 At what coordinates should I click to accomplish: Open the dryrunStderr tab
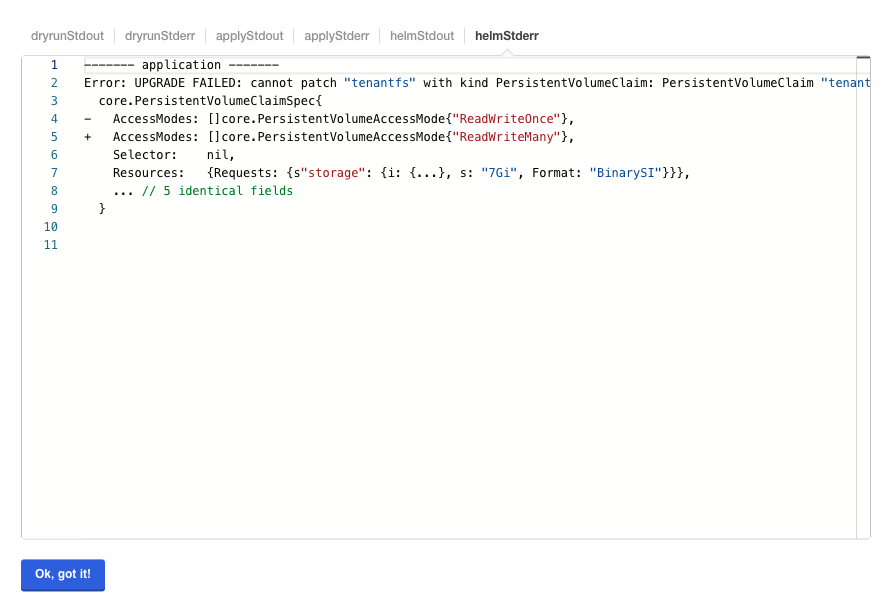(160, 36)
